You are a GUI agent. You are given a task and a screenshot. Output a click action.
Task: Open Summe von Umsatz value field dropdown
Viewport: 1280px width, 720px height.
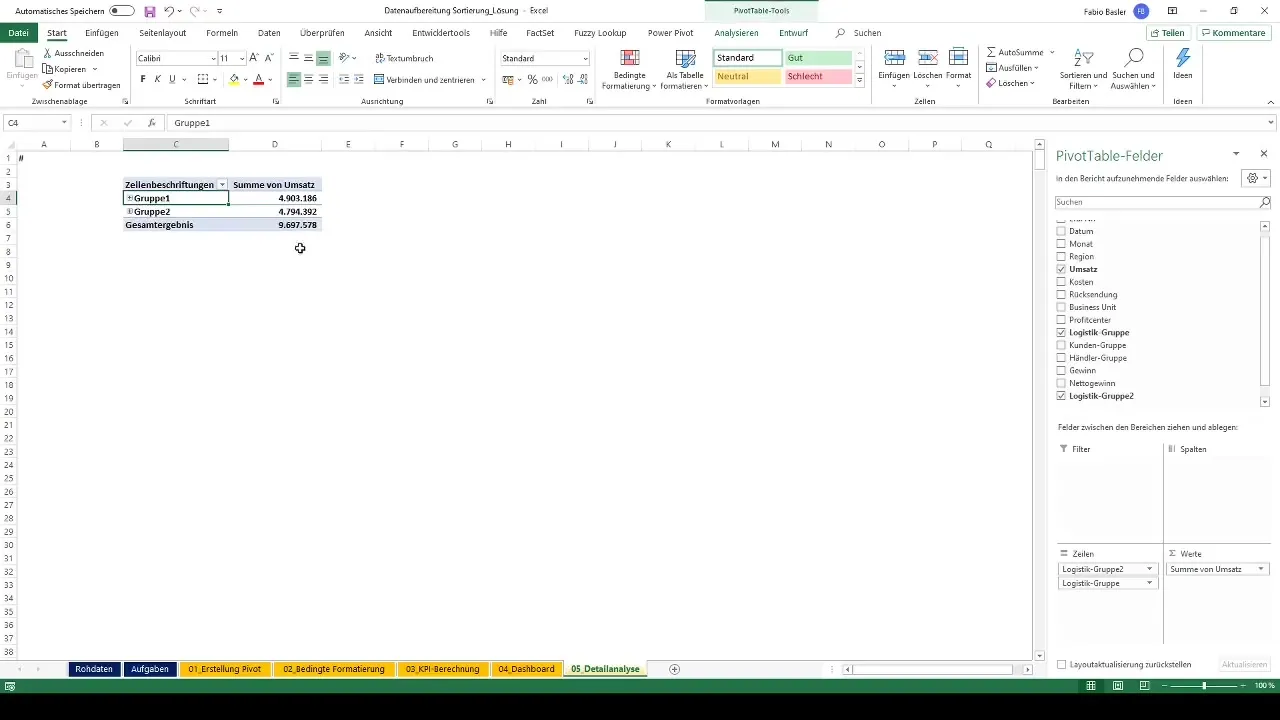click(x=1260, y=569)
